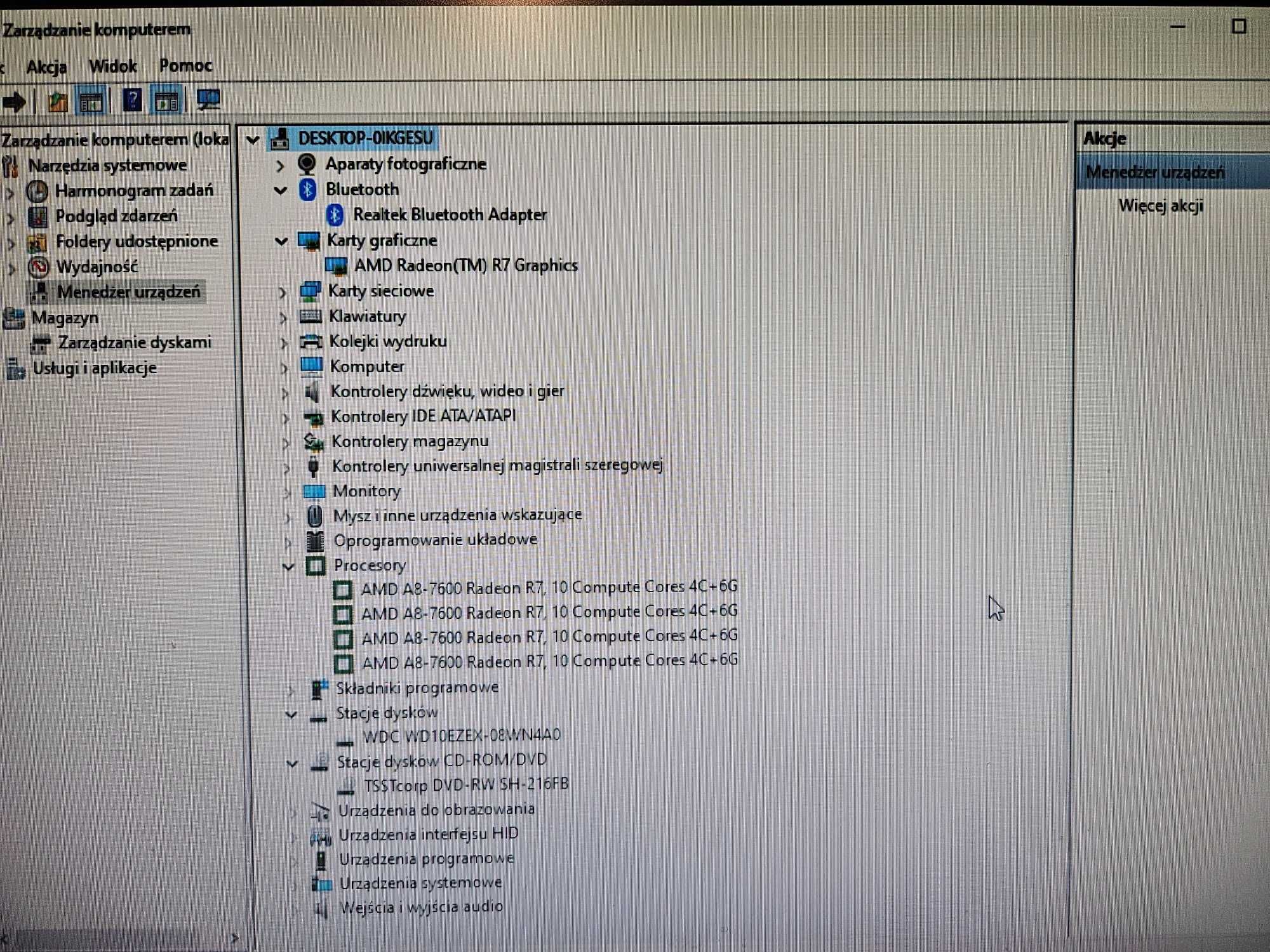Viewport: 1270px width, 952px height.
Task: Minimize the Zarządzanie komputerem window
Action: pyautogui.click(x=1178, y=27)
